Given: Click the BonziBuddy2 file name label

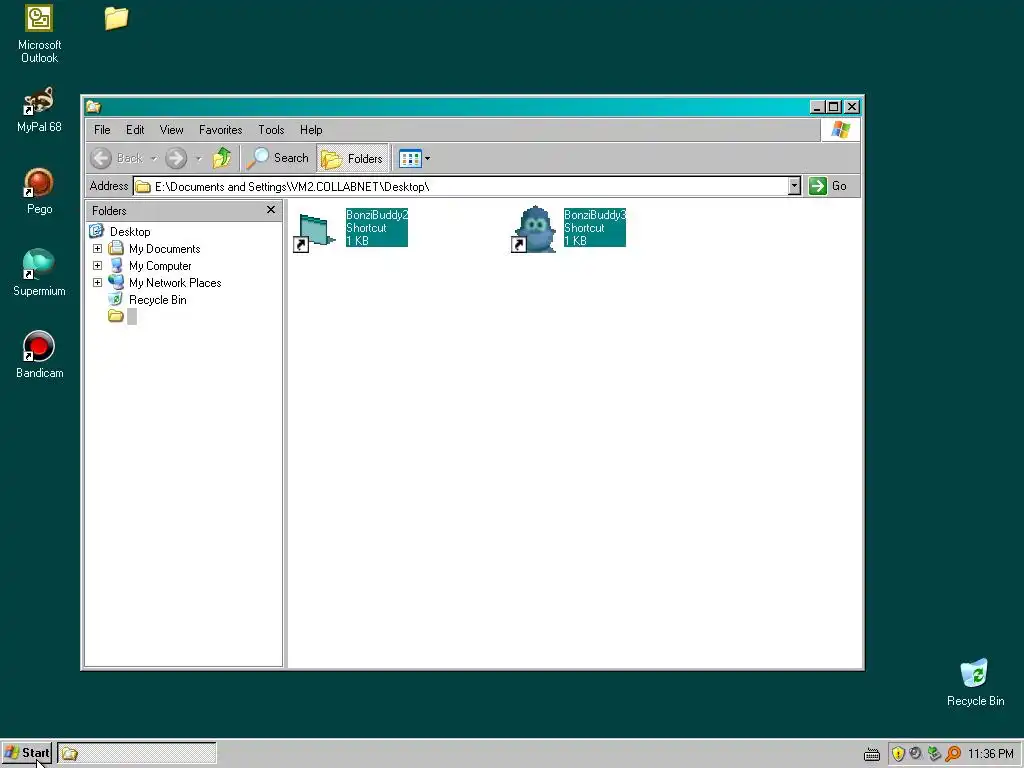Looking at the screenshot, I should (377, 215).
